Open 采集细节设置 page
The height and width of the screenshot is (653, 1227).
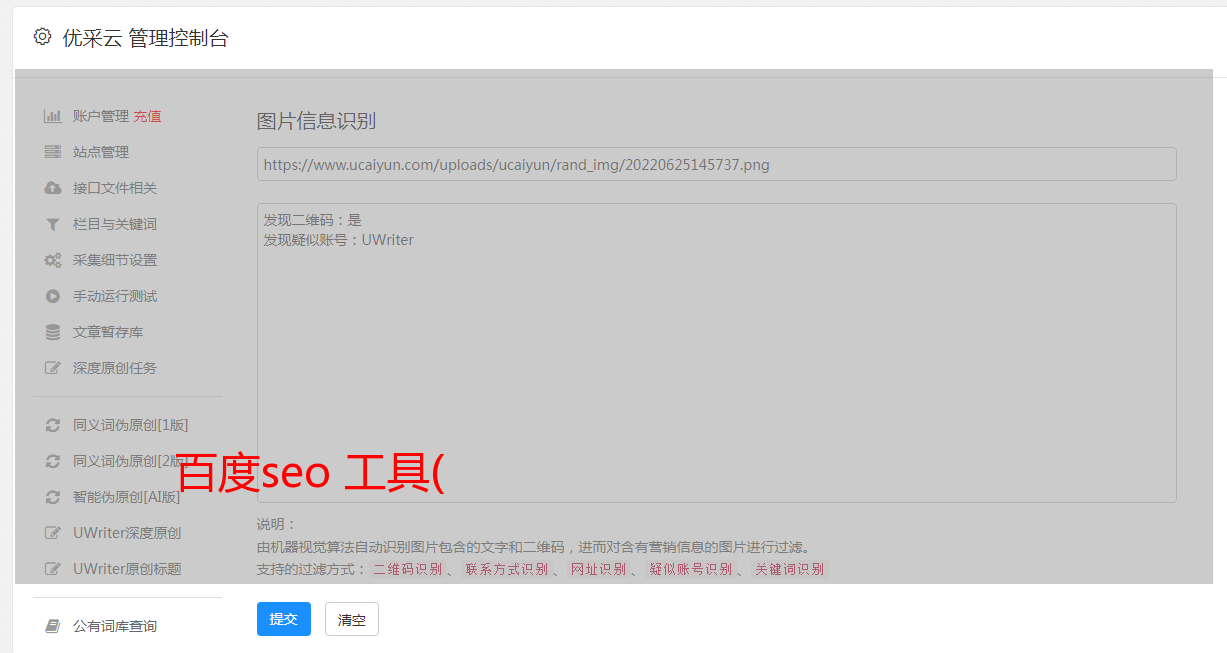click(x=115, y=260)
